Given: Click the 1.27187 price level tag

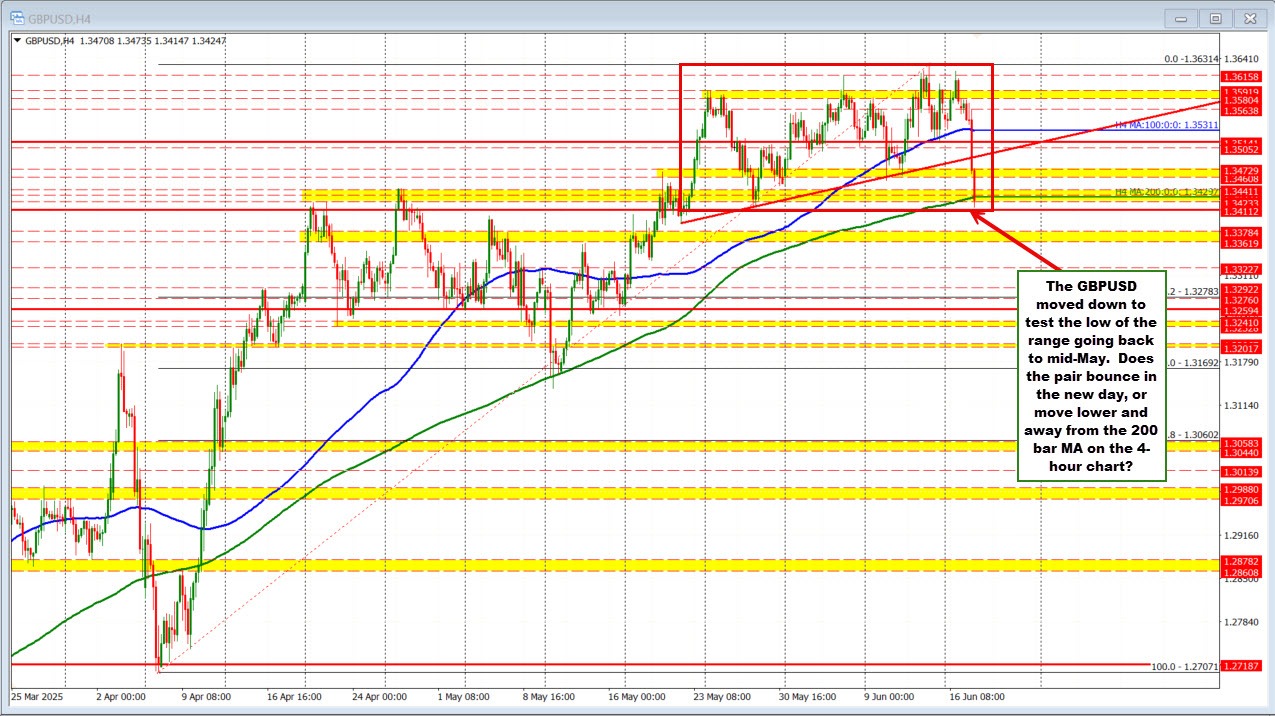Looking at the screenshot, I should [1240, 665].
